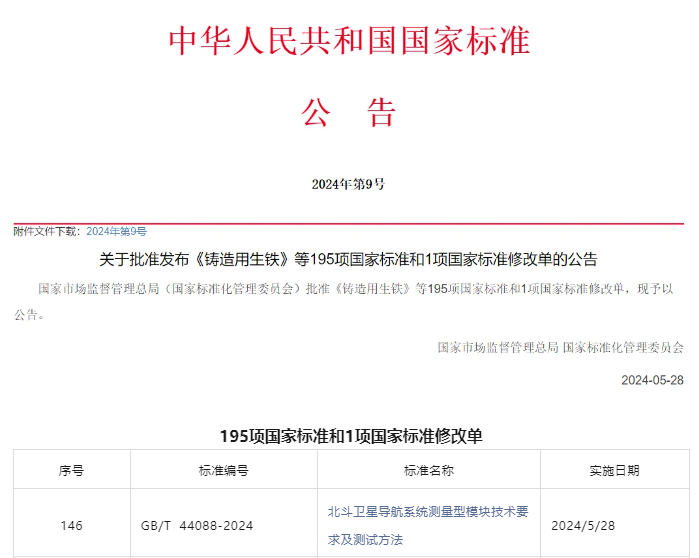Click 国家市场监督管理总局 in the right-aligned signature line

click(x=497, y=348)
